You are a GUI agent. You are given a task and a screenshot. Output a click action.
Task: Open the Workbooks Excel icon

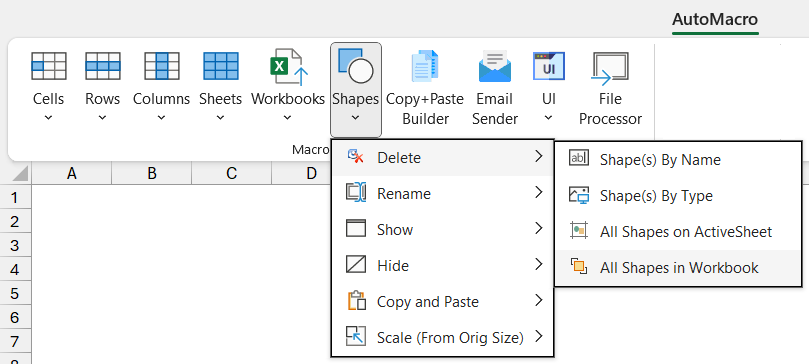[288, 67]
